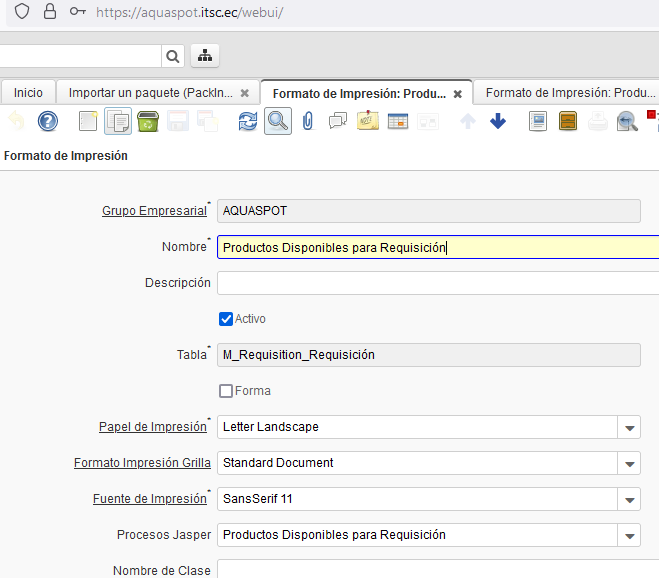Click the copy record toolbar icon

(118, 122)
